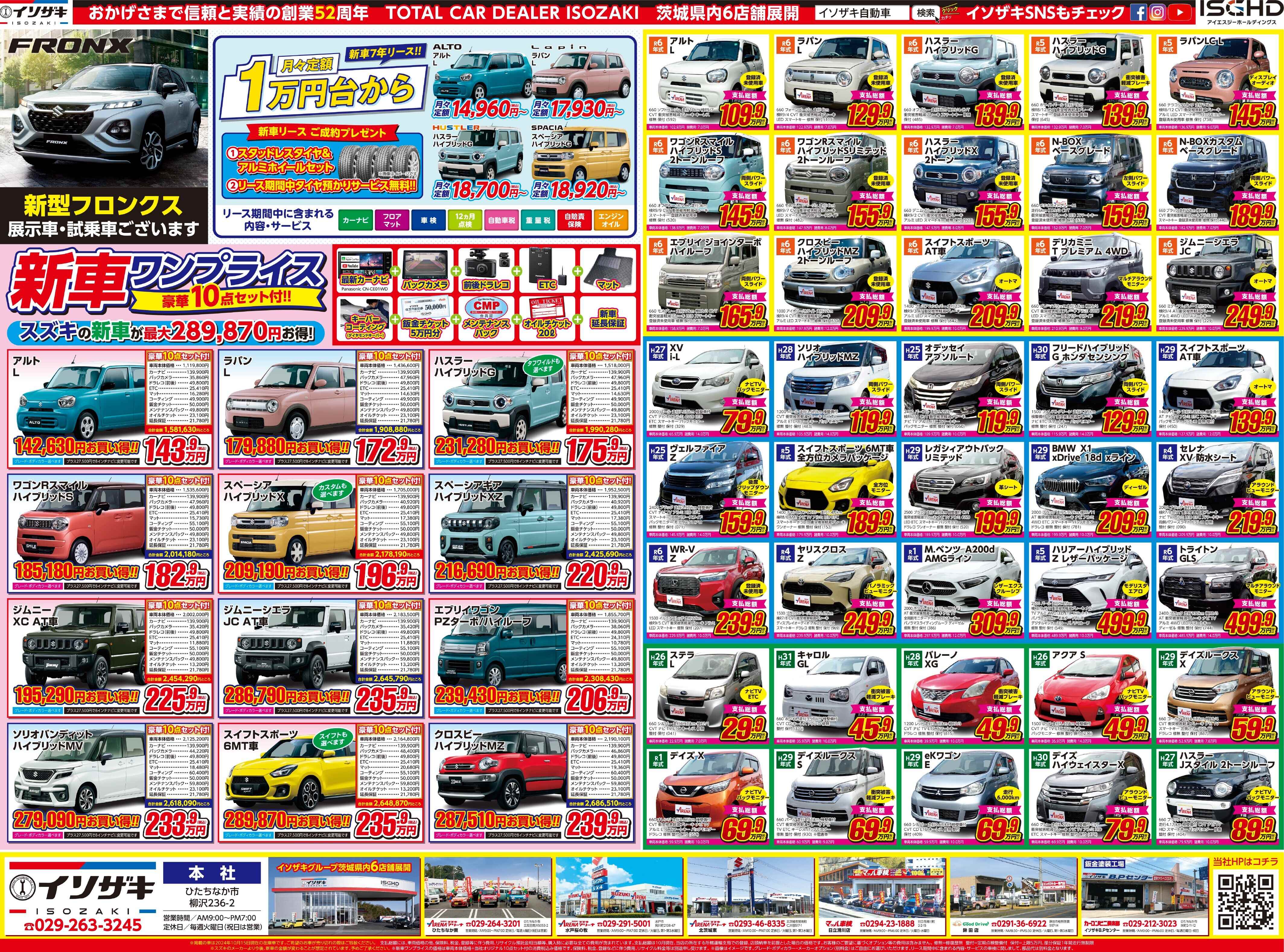Image resolution: width=1284 pixels, height=952 pixels.
Task: Open the アクア S 49.9万円 listing
Action: tap(1090, 696)
